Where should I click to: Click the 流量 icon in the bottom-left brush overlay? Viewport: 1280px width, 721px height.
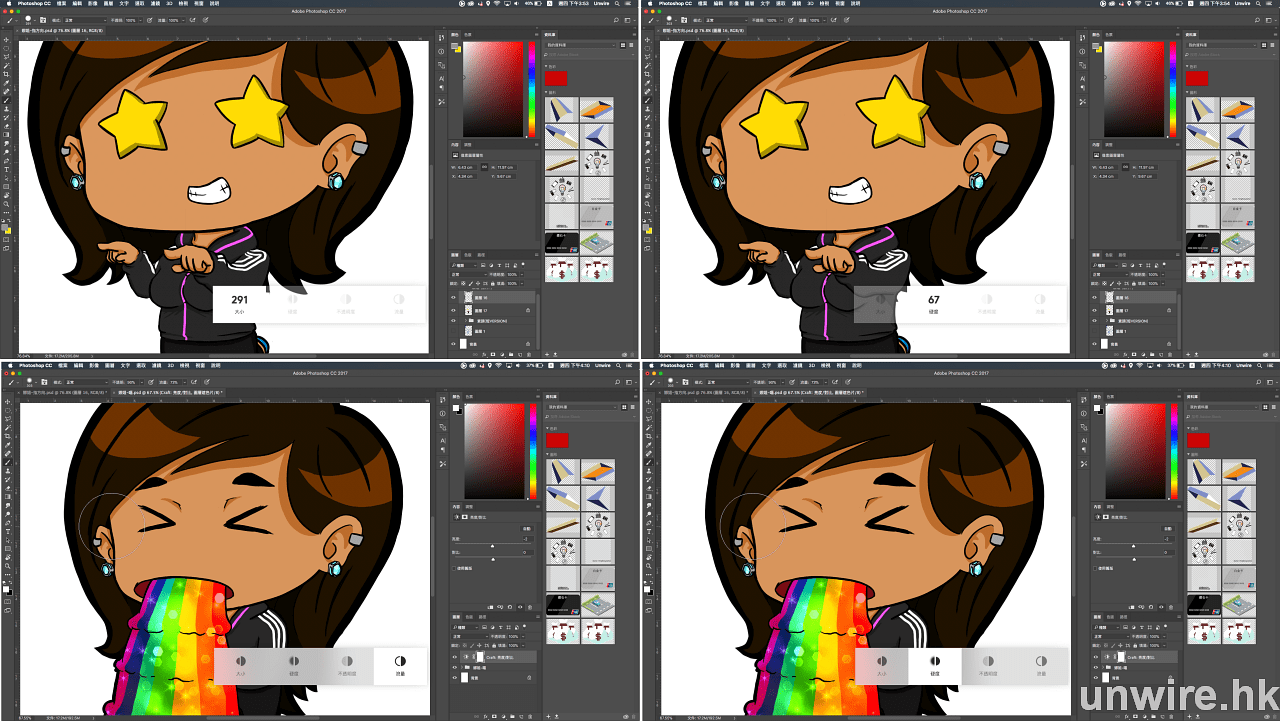(399, 662)
